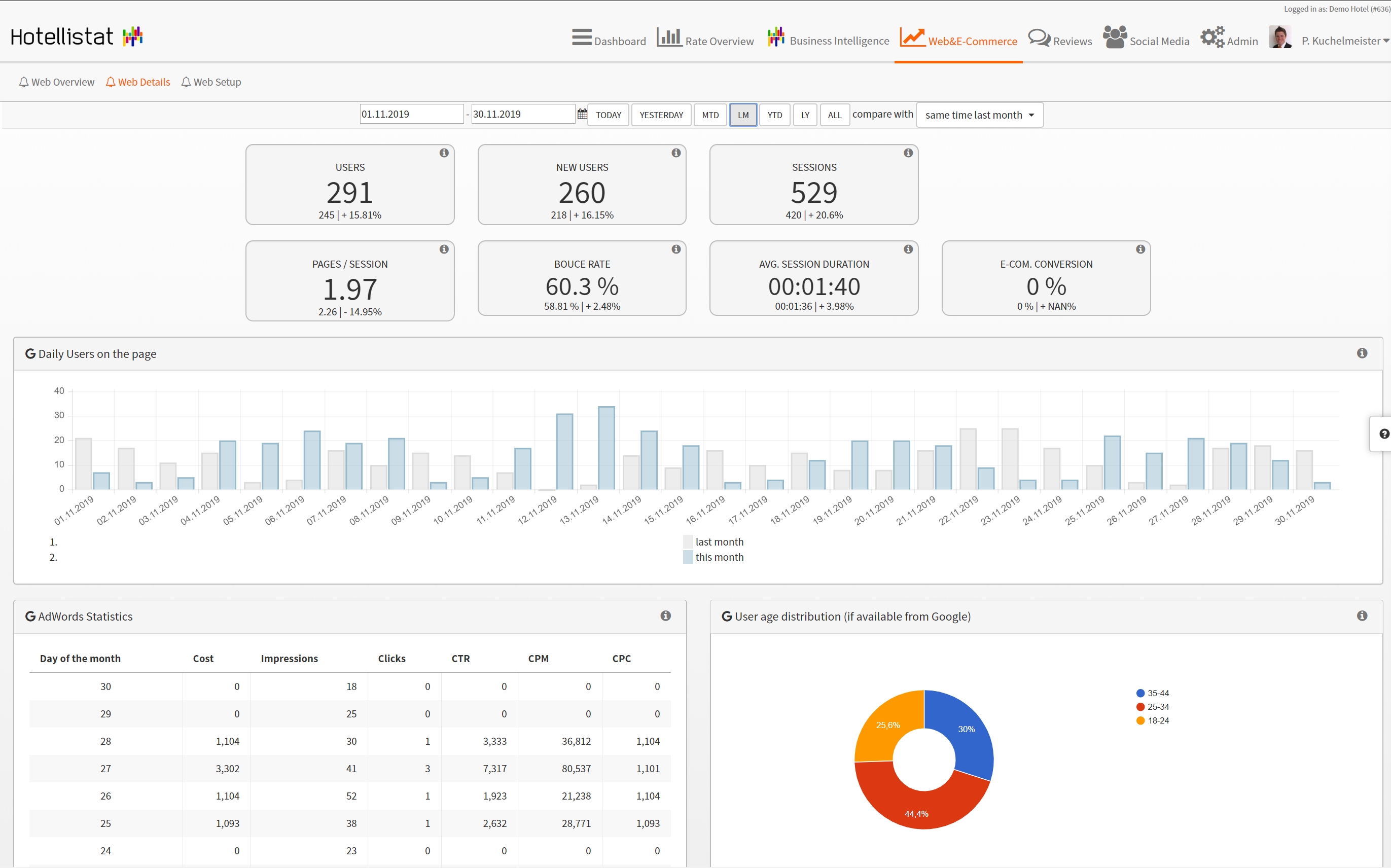Click the Hotellistat logo icon
Screen dimensions: 1391x868
coord(133,36)
